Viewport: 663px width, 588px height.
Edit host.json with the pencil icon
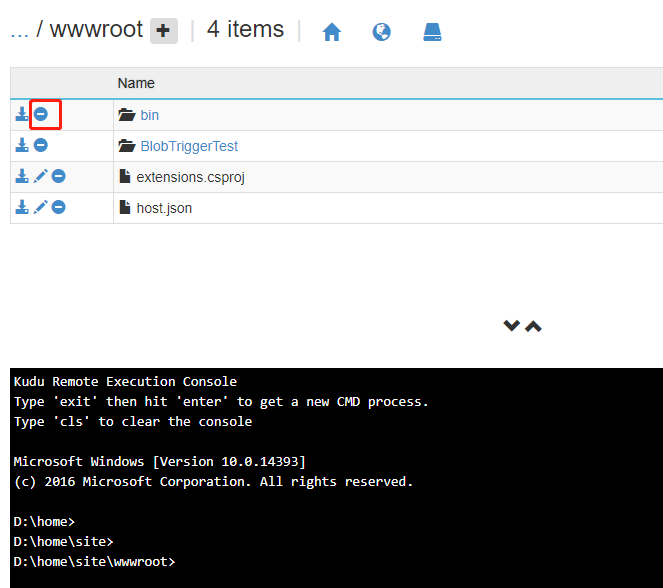[x=40, y=208]
